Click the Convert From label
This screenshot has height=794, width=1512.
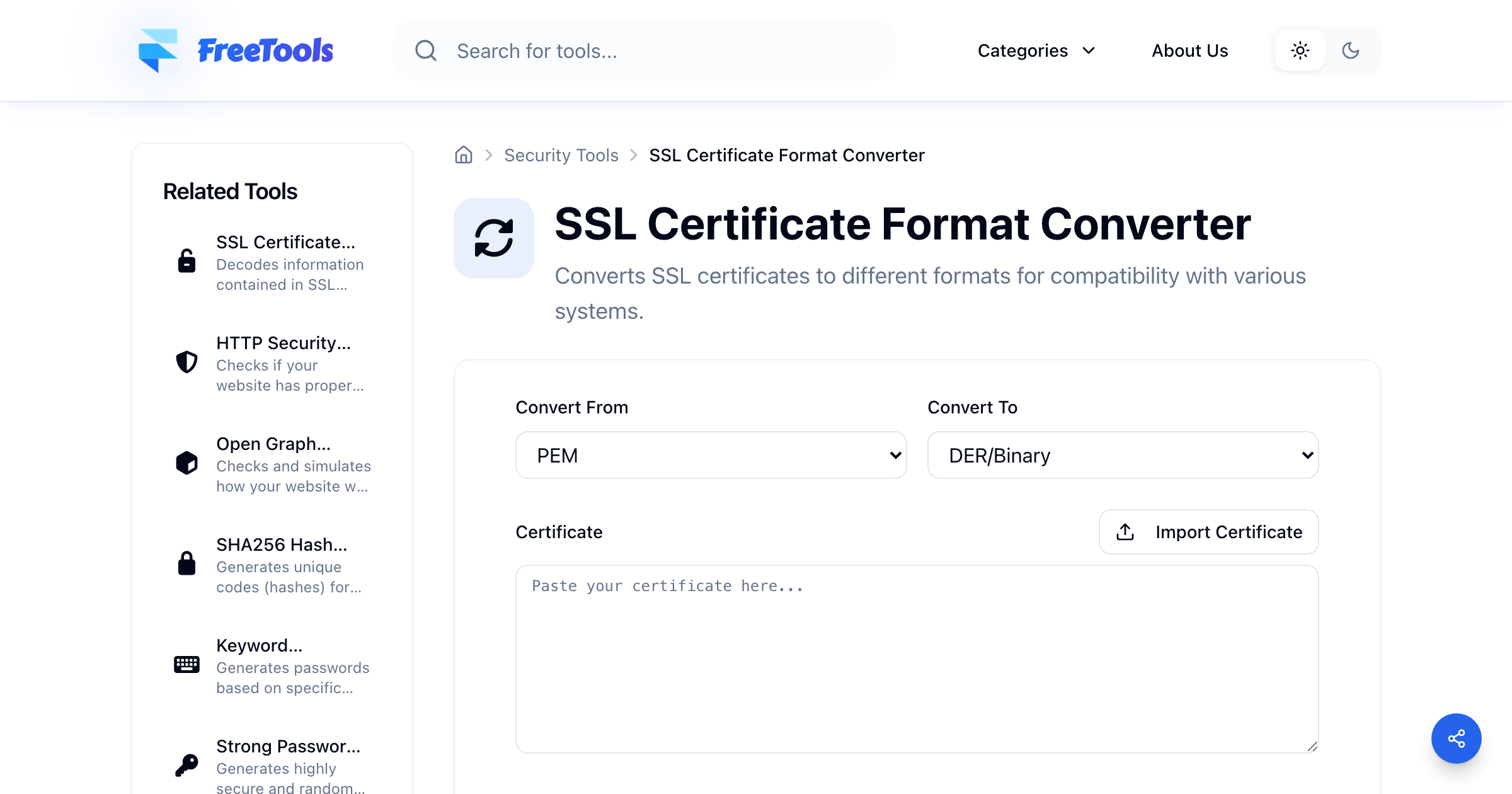[571, 407]
